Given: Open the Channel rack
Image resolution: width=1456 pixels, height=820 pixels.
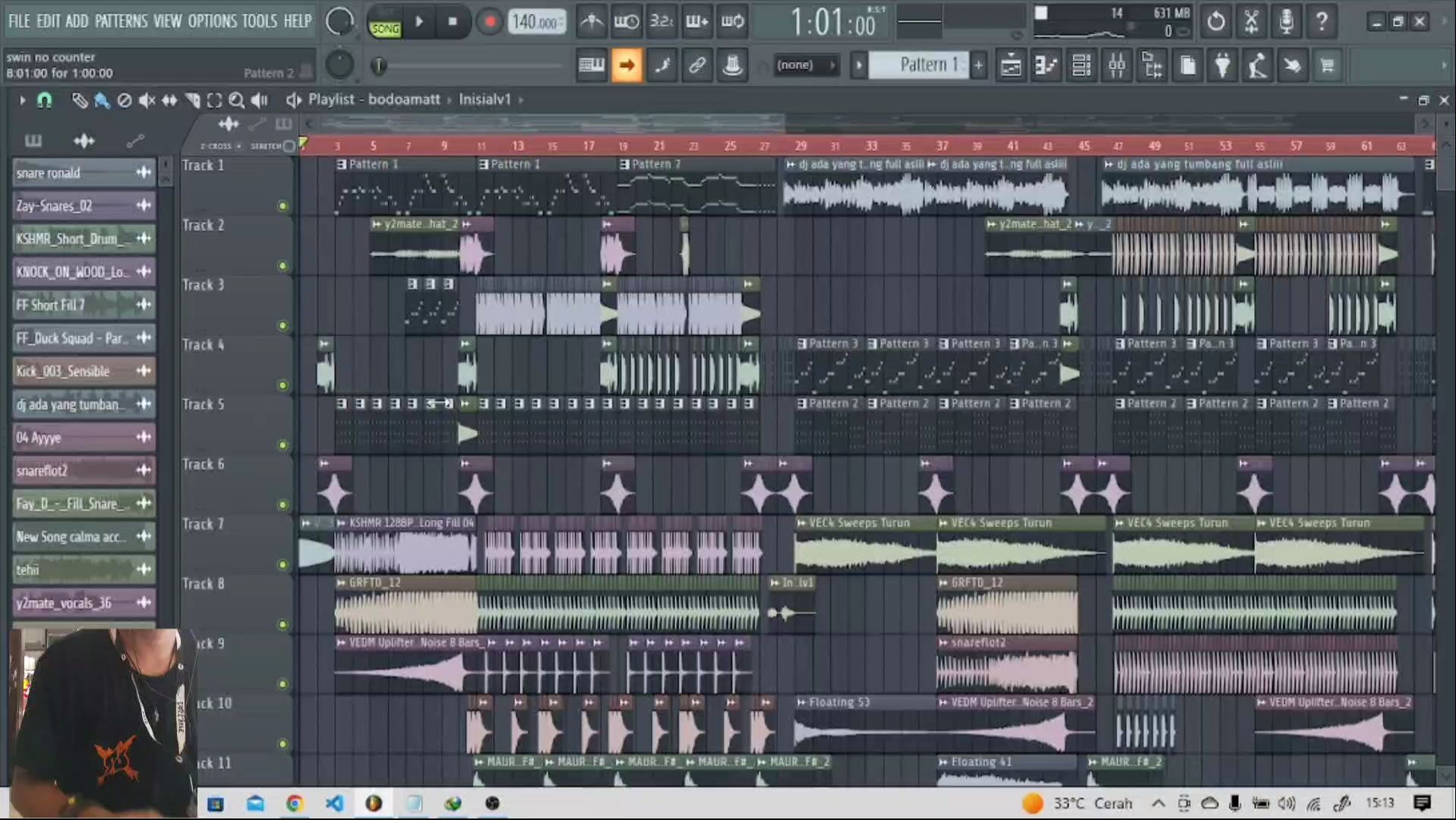Looking at the screenshot, I should (x=1081, y=66).
